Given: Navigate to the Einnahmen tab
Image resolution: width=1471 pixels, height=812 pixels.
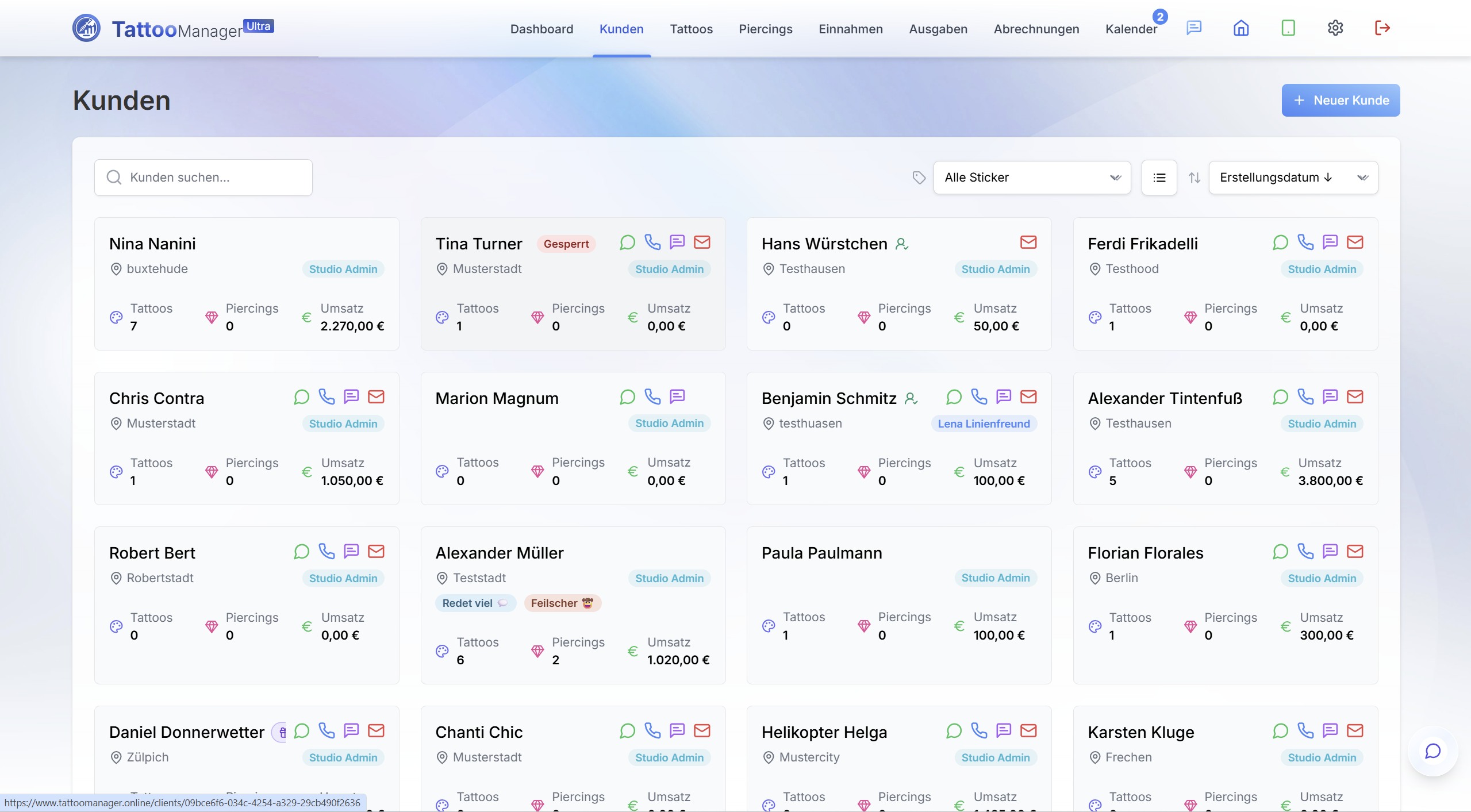Looking at the screenshot, I should pos(850,29).
